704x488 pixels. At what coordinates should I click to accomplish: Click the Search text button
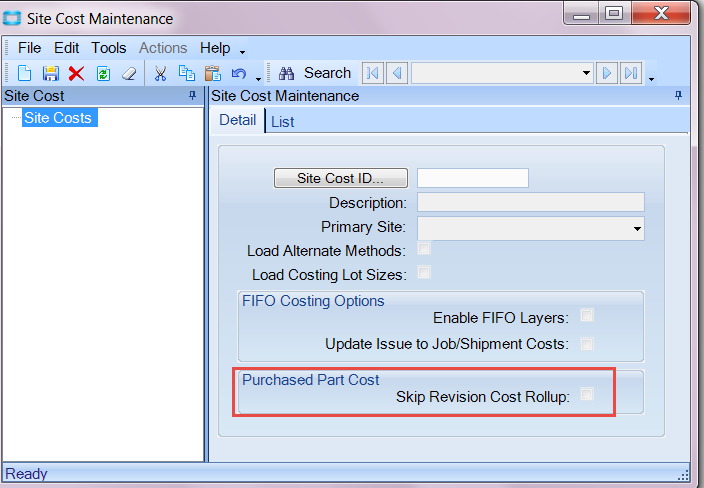(x=327, y=73)
